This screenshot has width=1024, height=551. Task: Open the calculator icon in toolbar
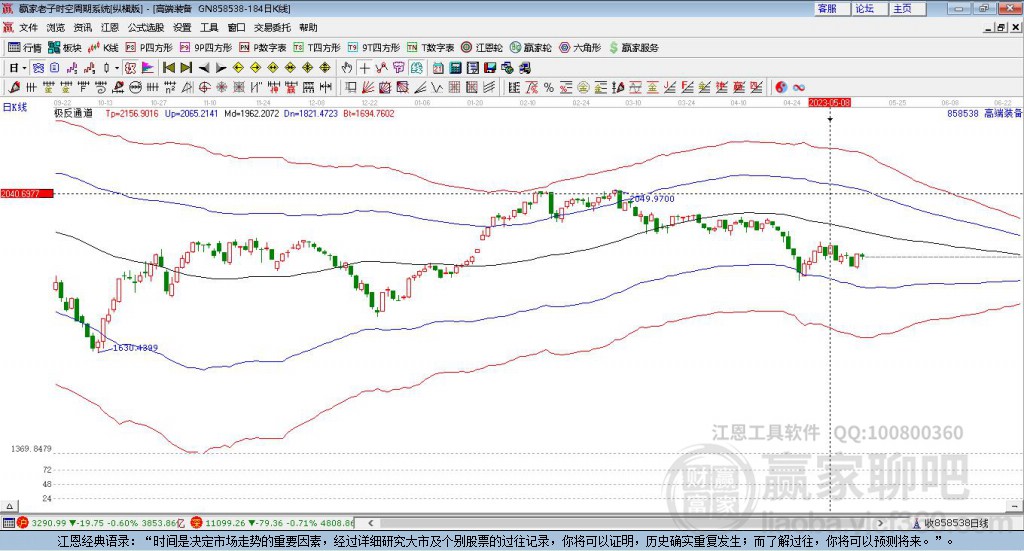pos(456,68)
